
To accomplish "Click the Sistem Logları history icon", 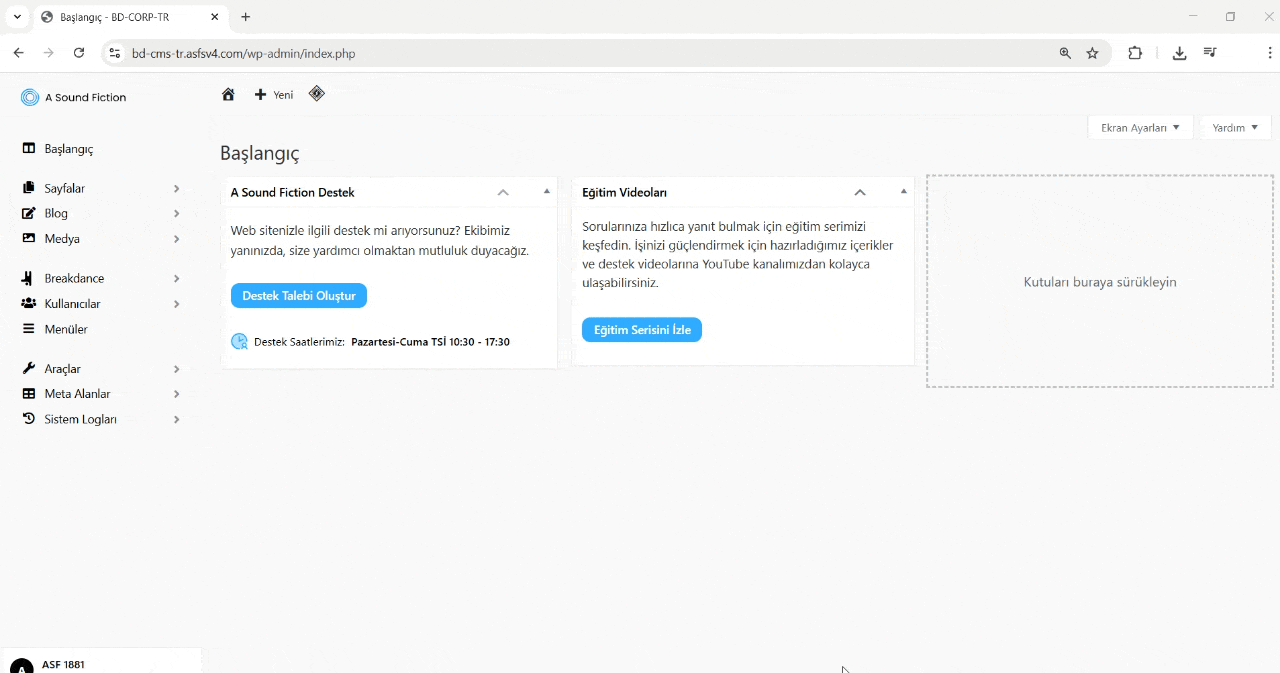I will 29,420.
